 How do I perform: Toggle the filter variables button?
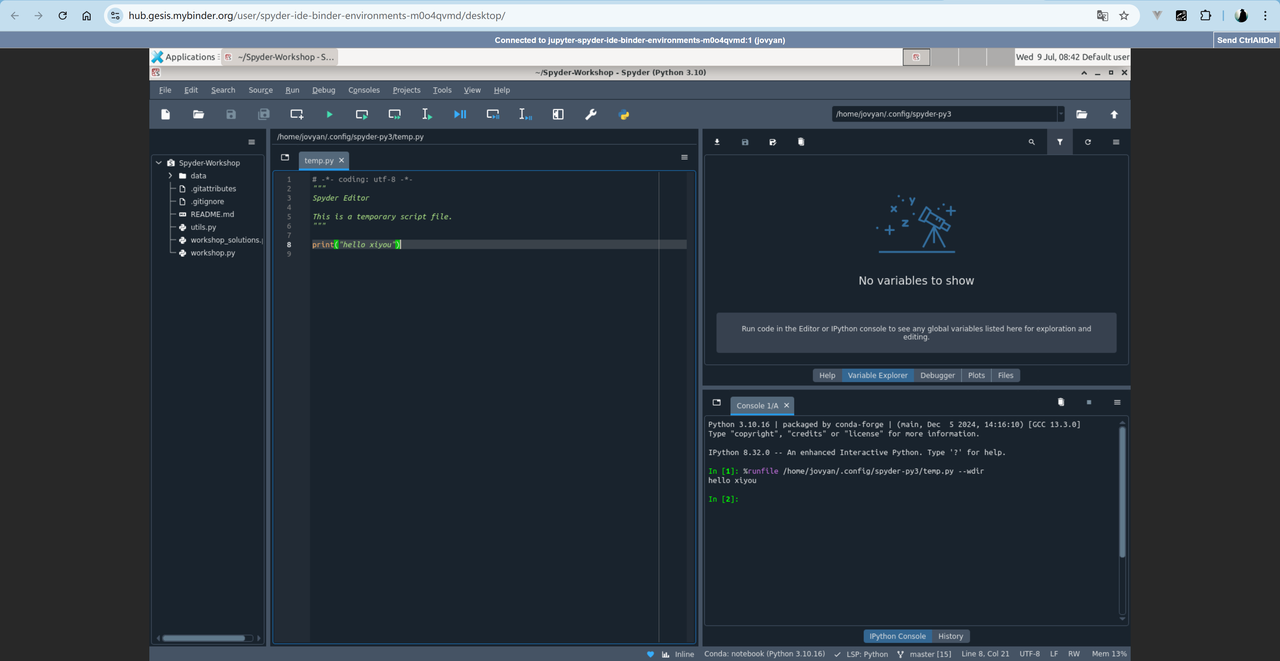[x=1060, y=142]
